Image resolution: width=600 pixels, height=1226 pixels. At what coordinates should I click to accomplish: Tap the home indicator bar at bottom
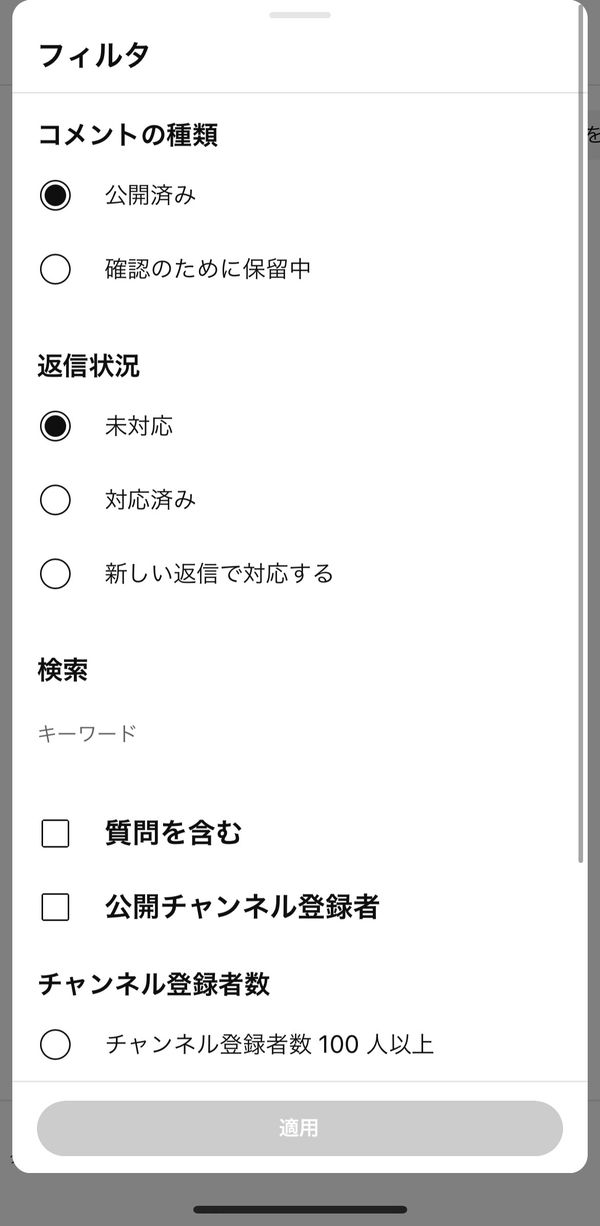(x=300, y=1209)
